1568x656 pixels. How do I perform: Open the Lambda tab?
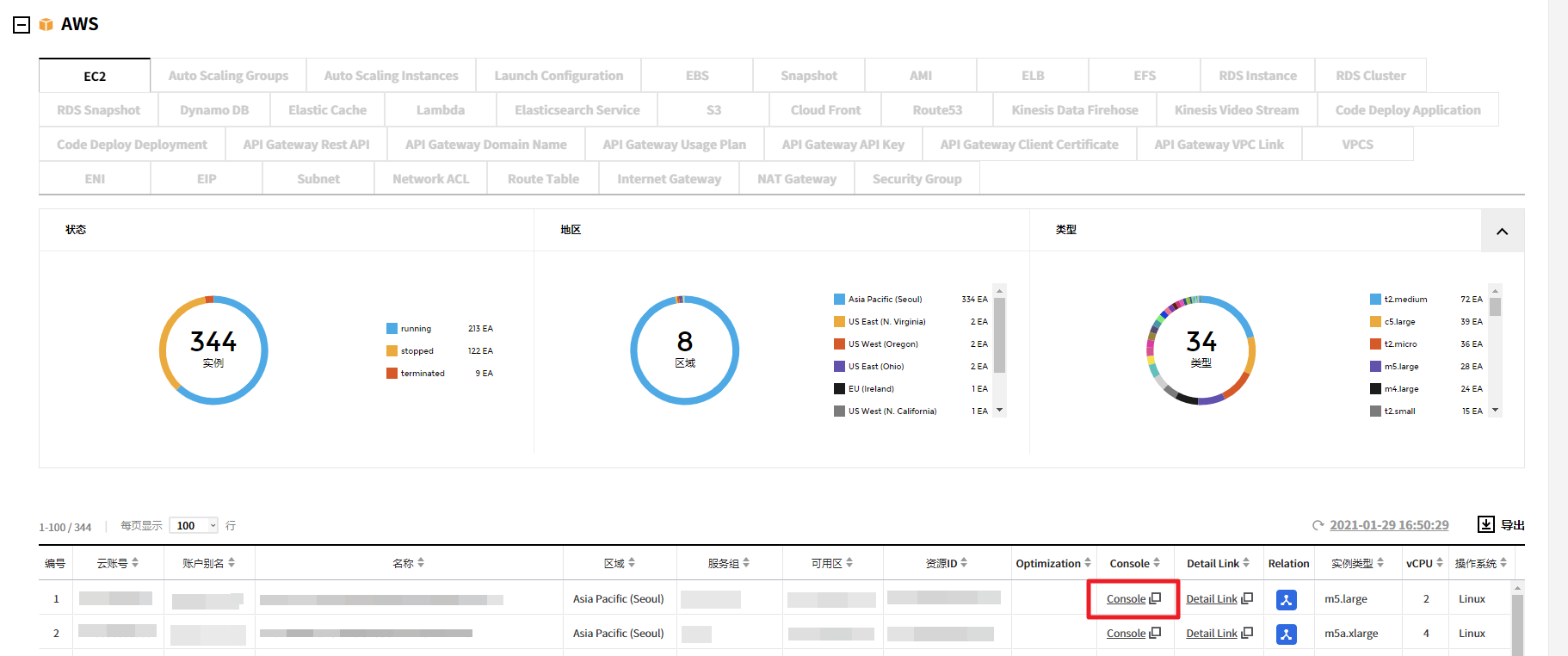(440, 110)
